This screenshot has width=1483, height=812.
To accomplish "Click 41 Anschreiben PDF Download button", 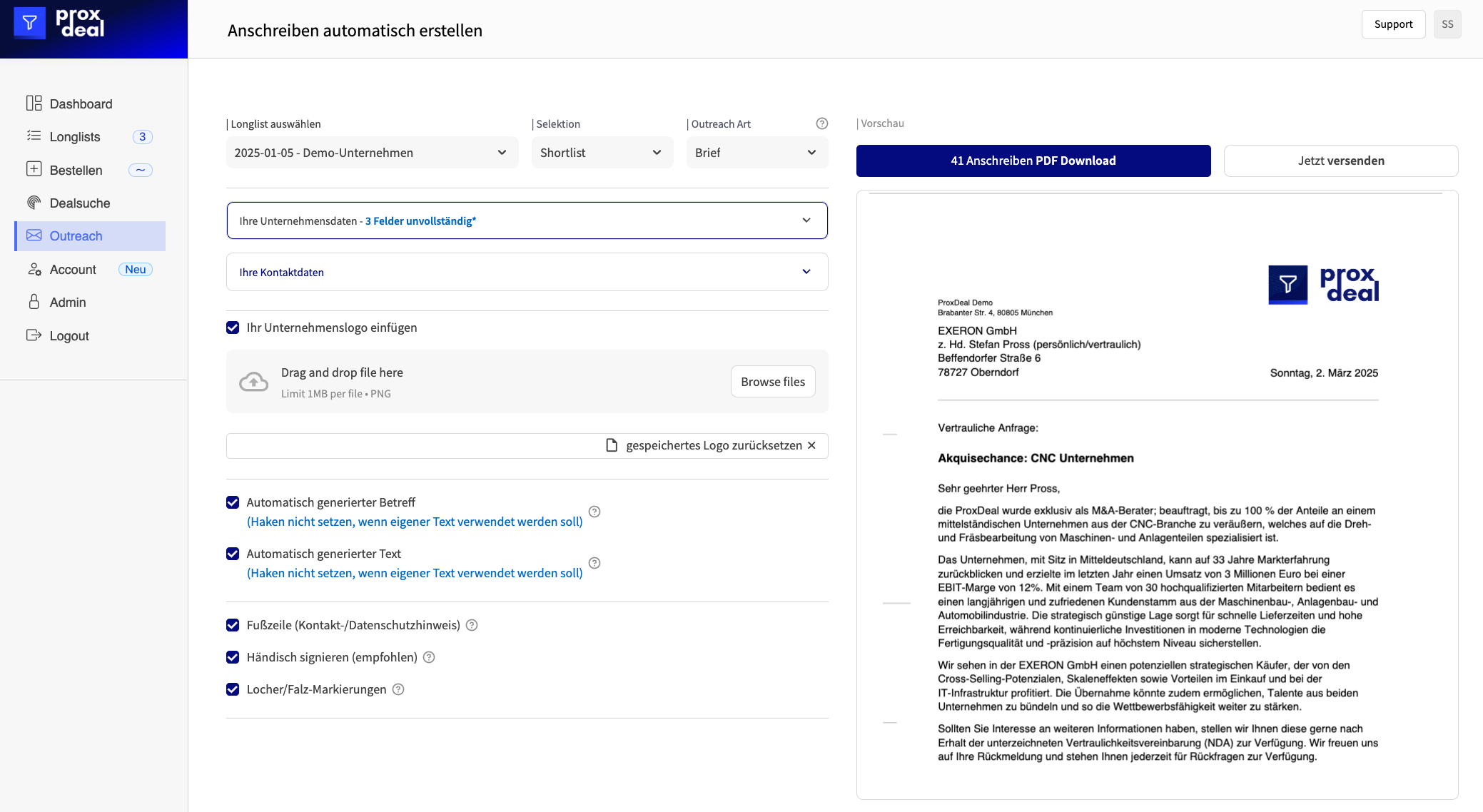I will [1033, 161].
